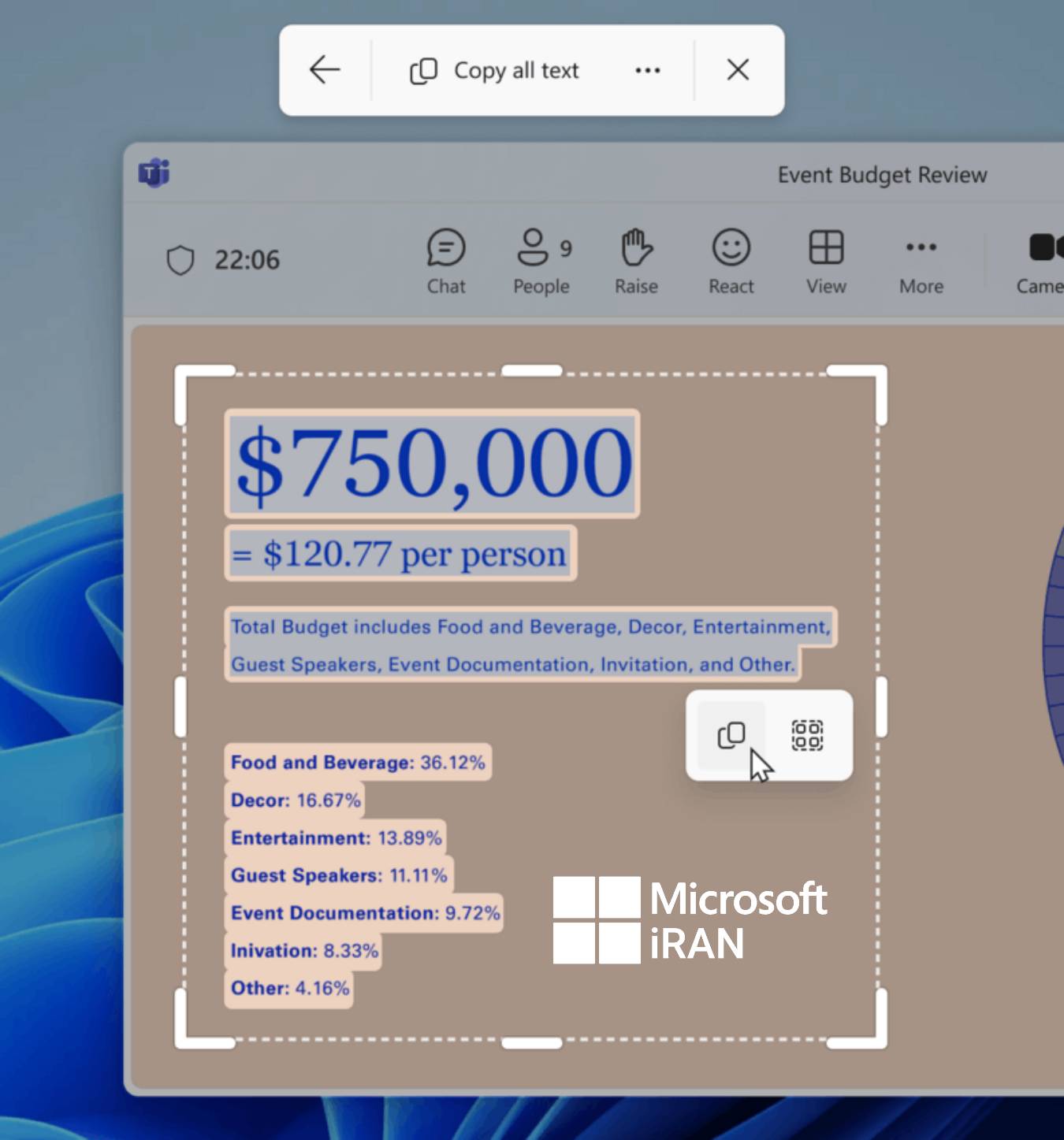Show the People participants panel

pyautogui.click(x=541, y=262)
